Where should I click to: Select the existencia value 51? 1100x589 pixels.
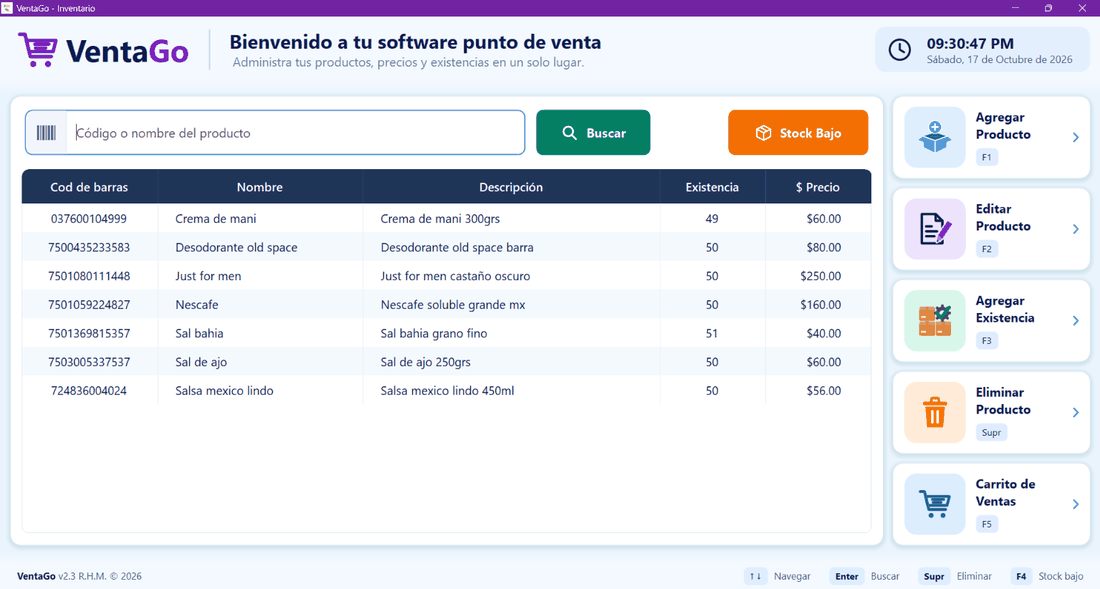pyautogui.click(x=712, y=334)
